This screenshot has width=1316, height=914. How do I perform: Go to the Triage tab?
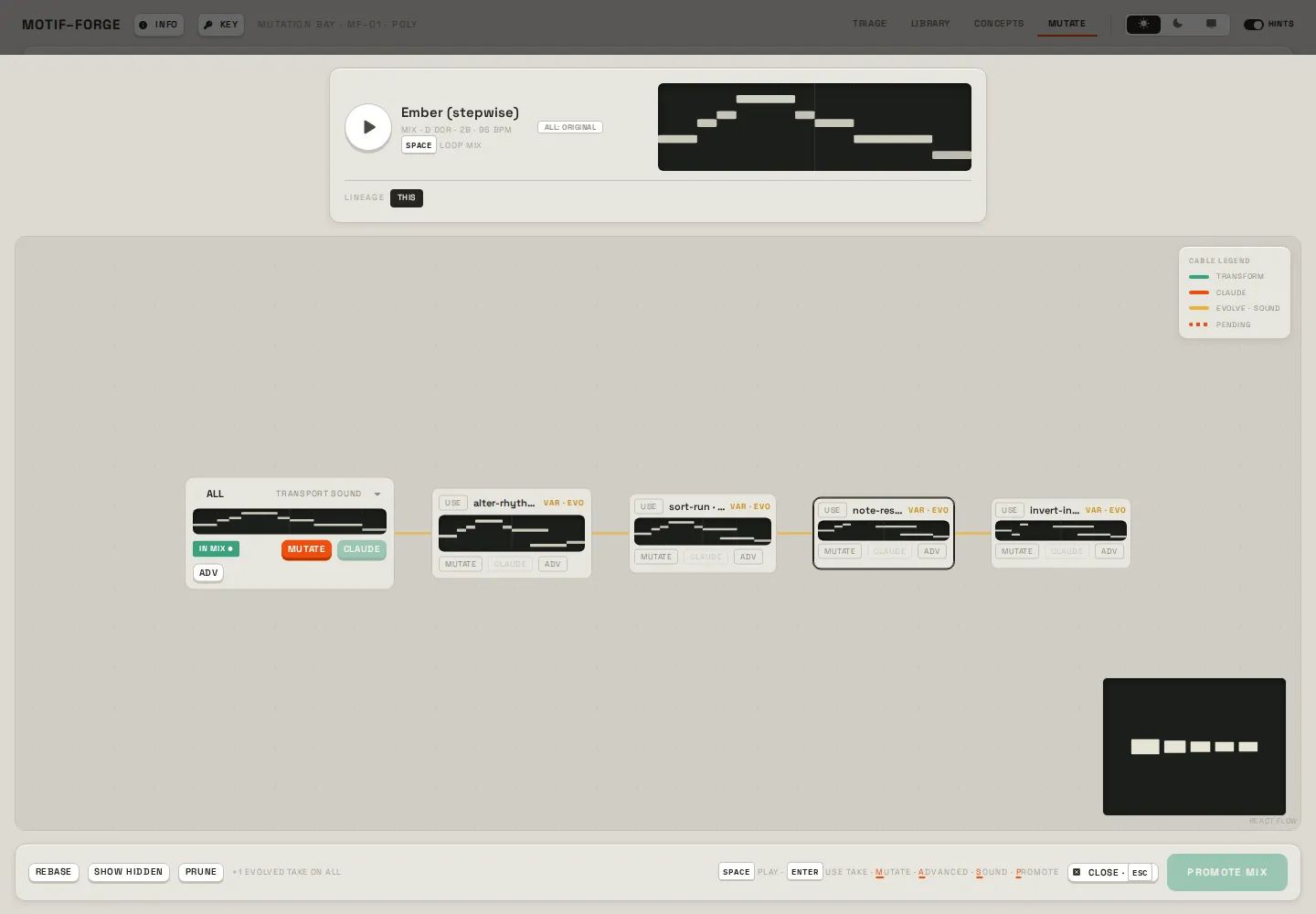click(x=869, y=24)
